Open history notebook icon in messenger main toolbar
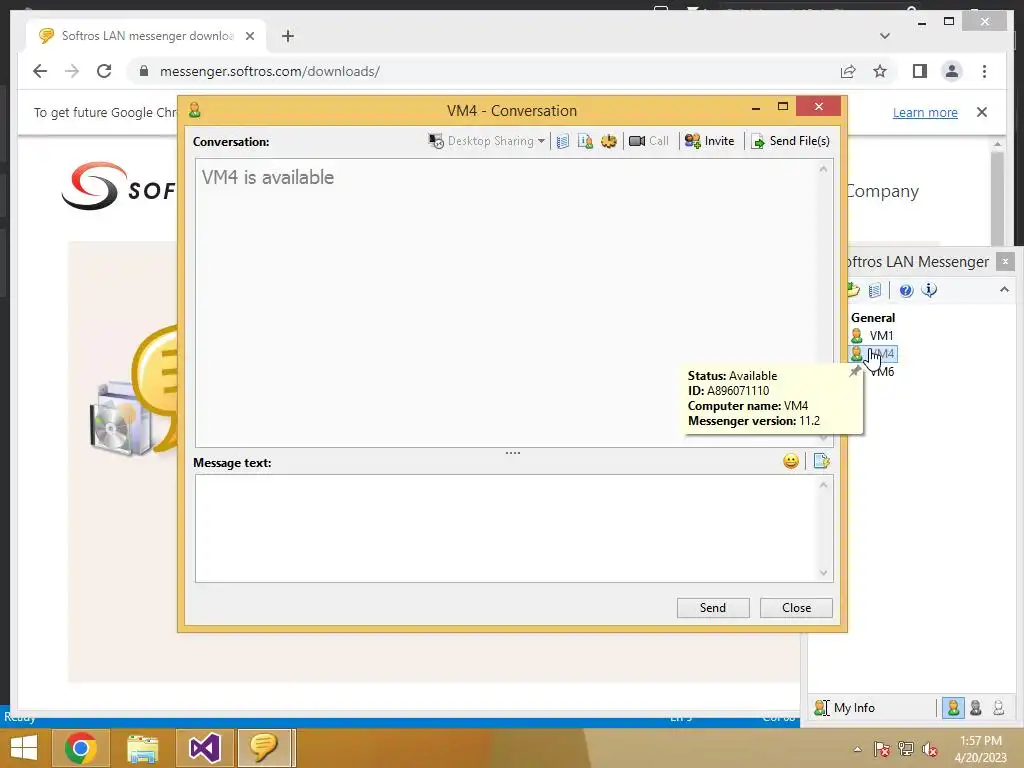The height and width of the screenshot is (768, 1024). (875, 290)
